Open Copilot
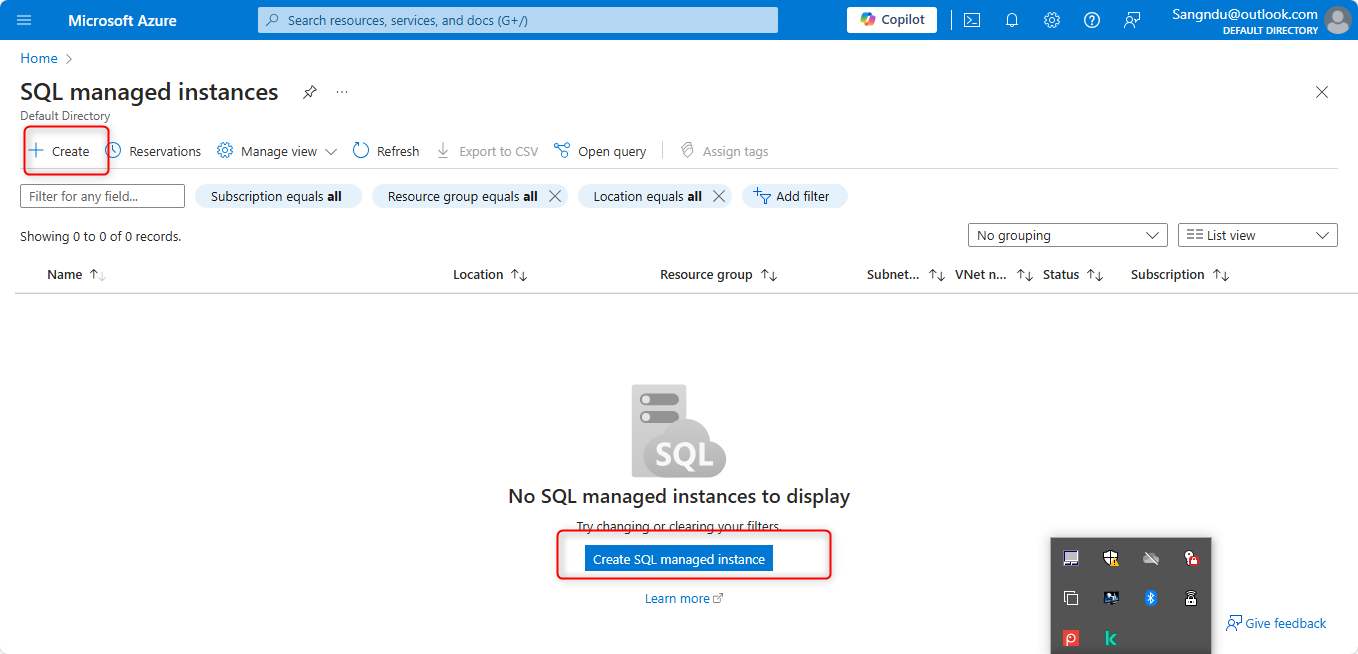1358x654 pixels. coord(892,20)
